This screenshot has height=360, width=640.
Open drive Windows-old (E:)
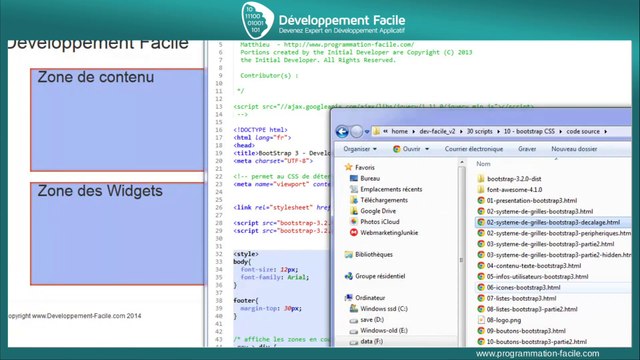point(379,331)
